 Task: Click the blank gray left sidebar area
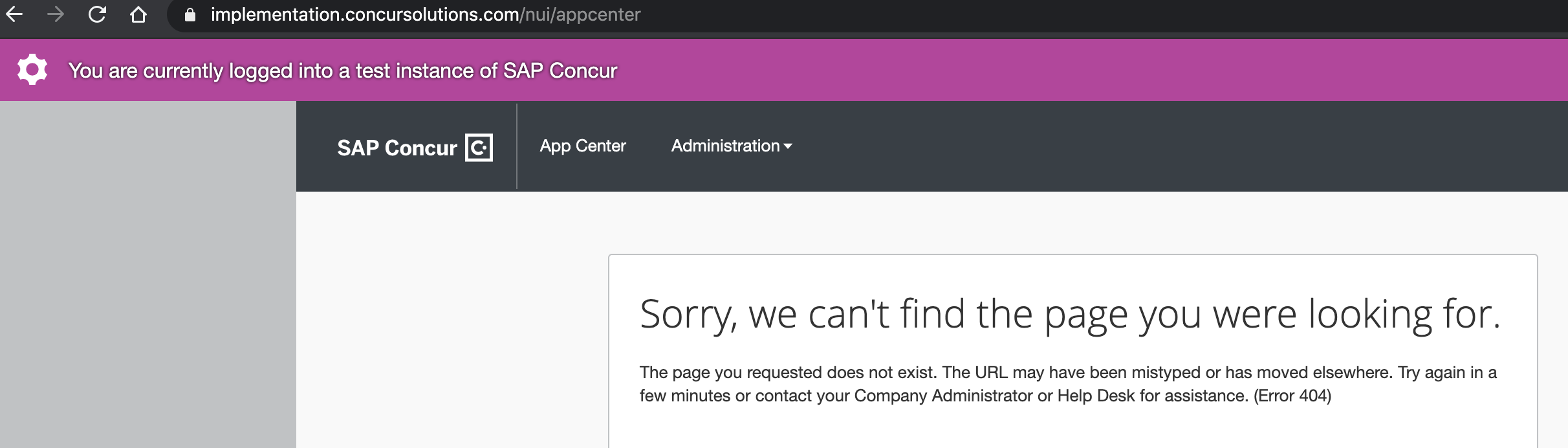147,274
